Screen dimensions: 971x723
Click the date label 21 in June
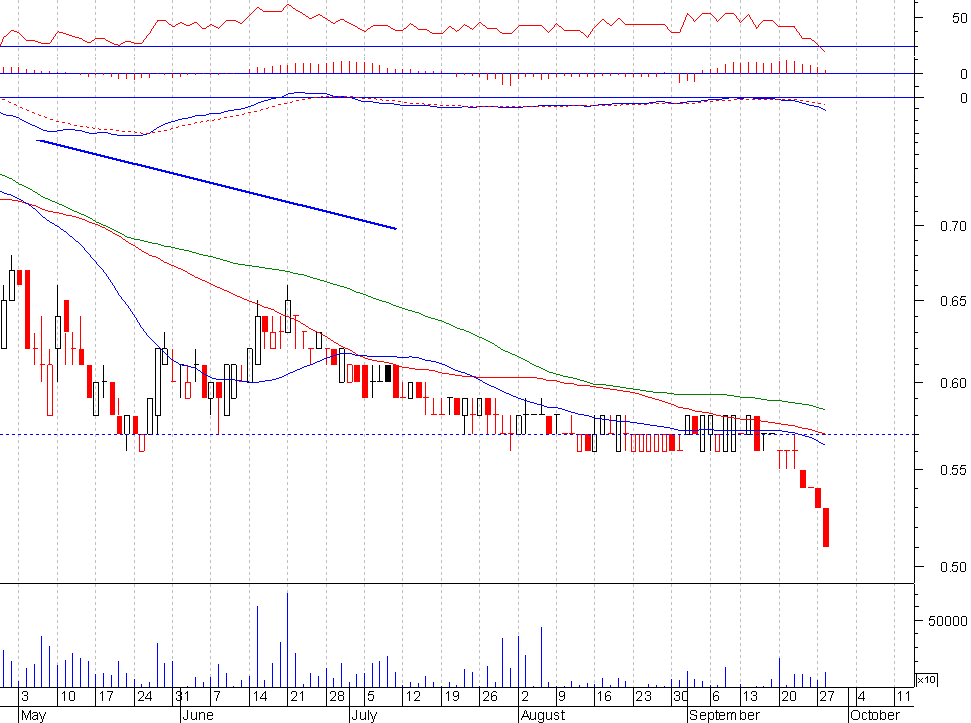pos(298,696)
